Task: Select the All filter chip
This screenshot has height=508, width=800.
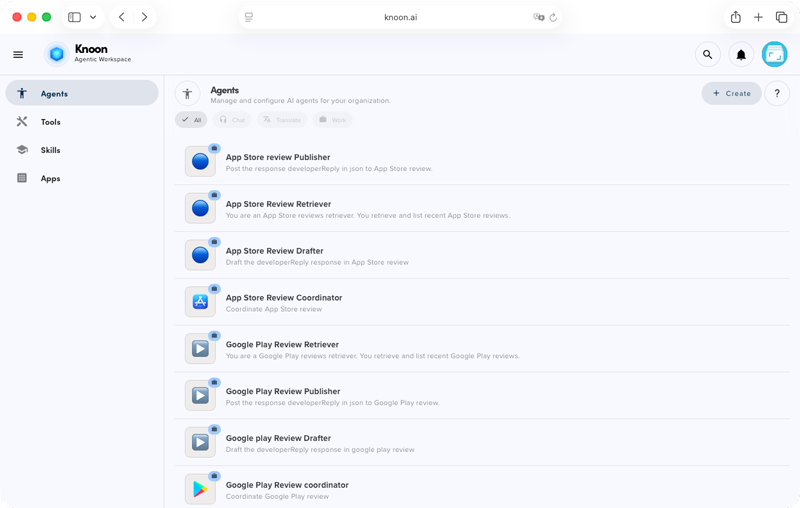Action: [191, 120]
